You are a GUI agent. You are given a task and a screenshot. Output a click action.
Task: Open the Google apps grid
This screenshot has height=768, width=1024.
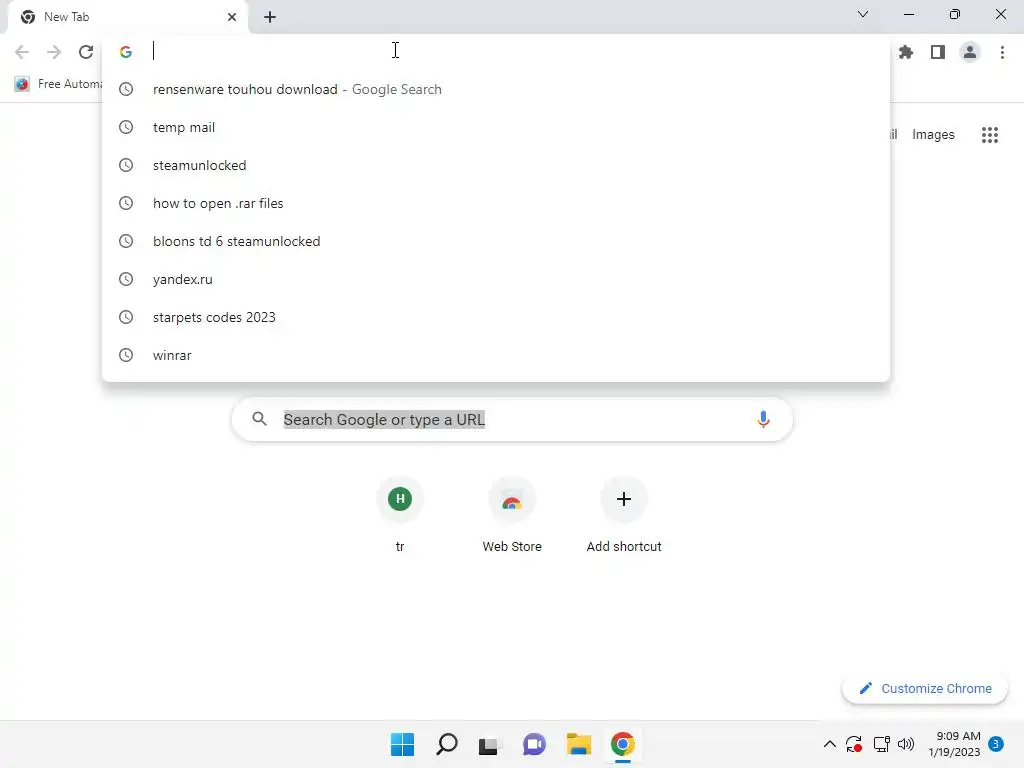990,135
